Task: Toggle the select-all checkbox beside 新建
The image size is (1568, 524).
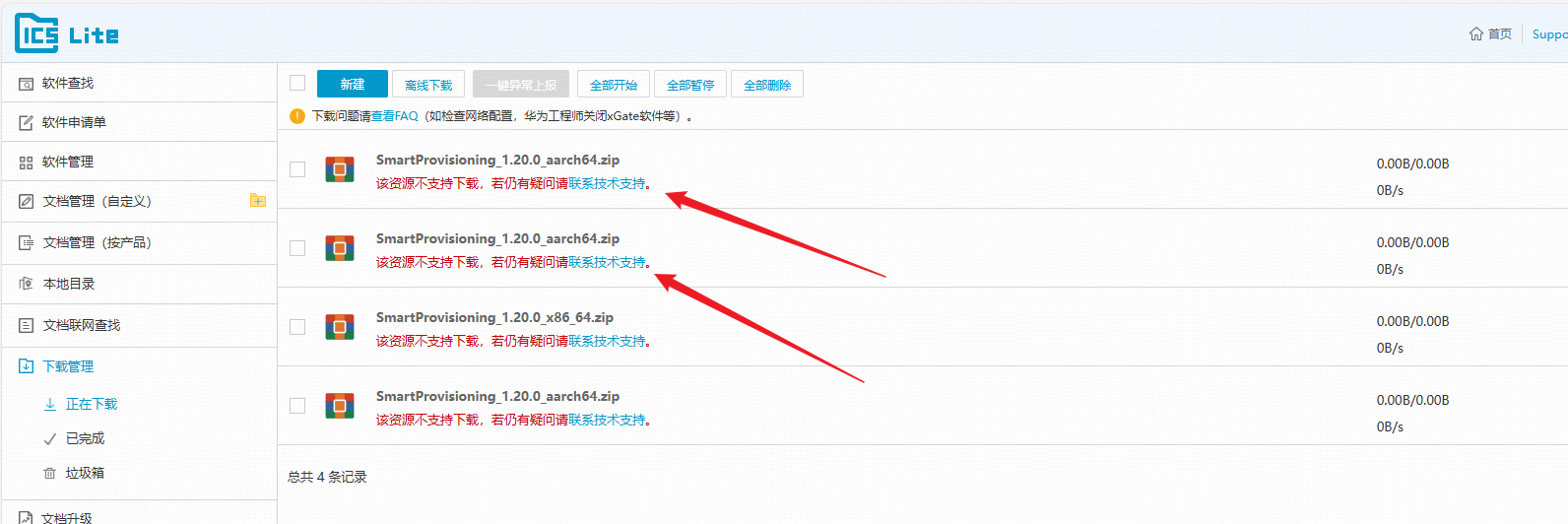Action: 297,84
